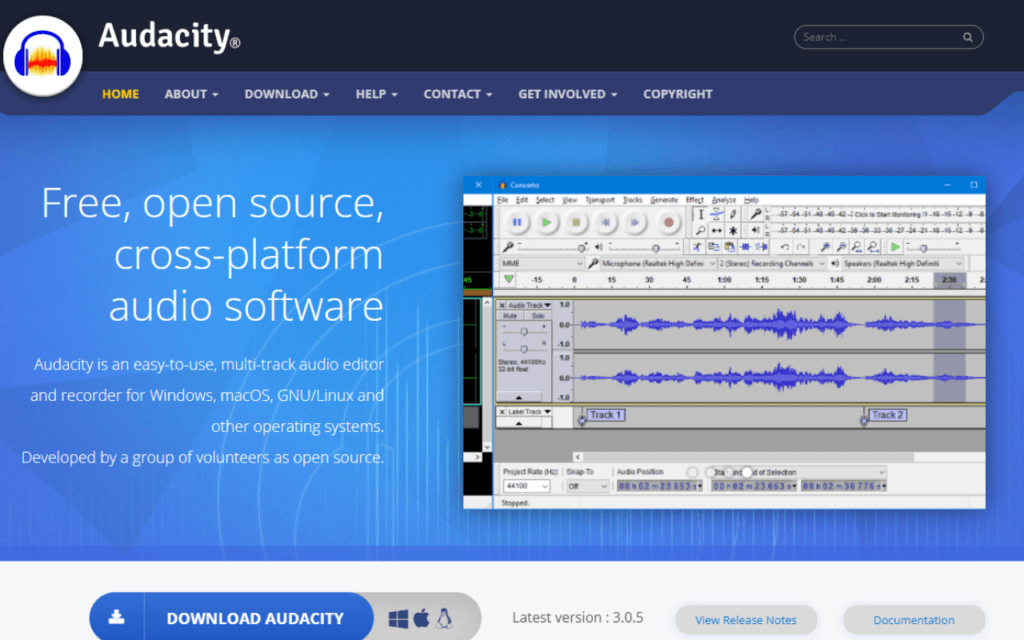Open the Project Rate 44100 dropdown
This screenshot has width=1024, height=640.
526,486
